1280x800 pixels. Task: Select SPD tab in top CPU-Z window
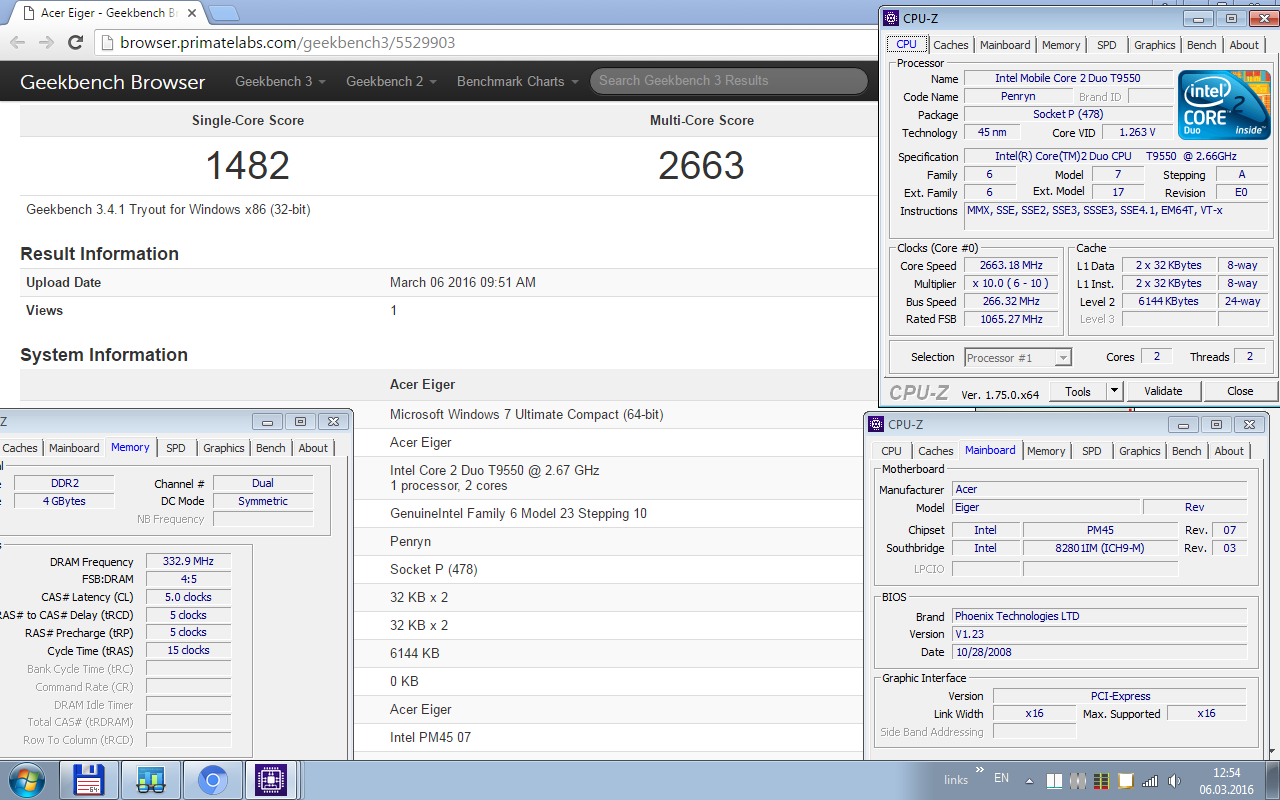click(x=1106, y=45)
